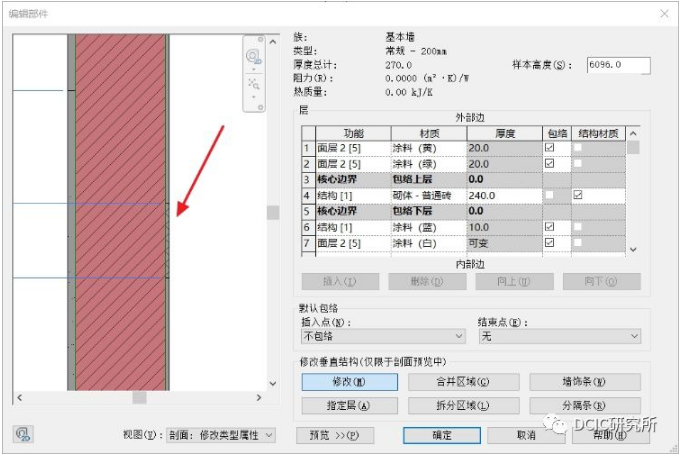The height and width of the screenshot is (456, 683).
Task: Click the 墙饰条(W) button
Action: point(585,382)
